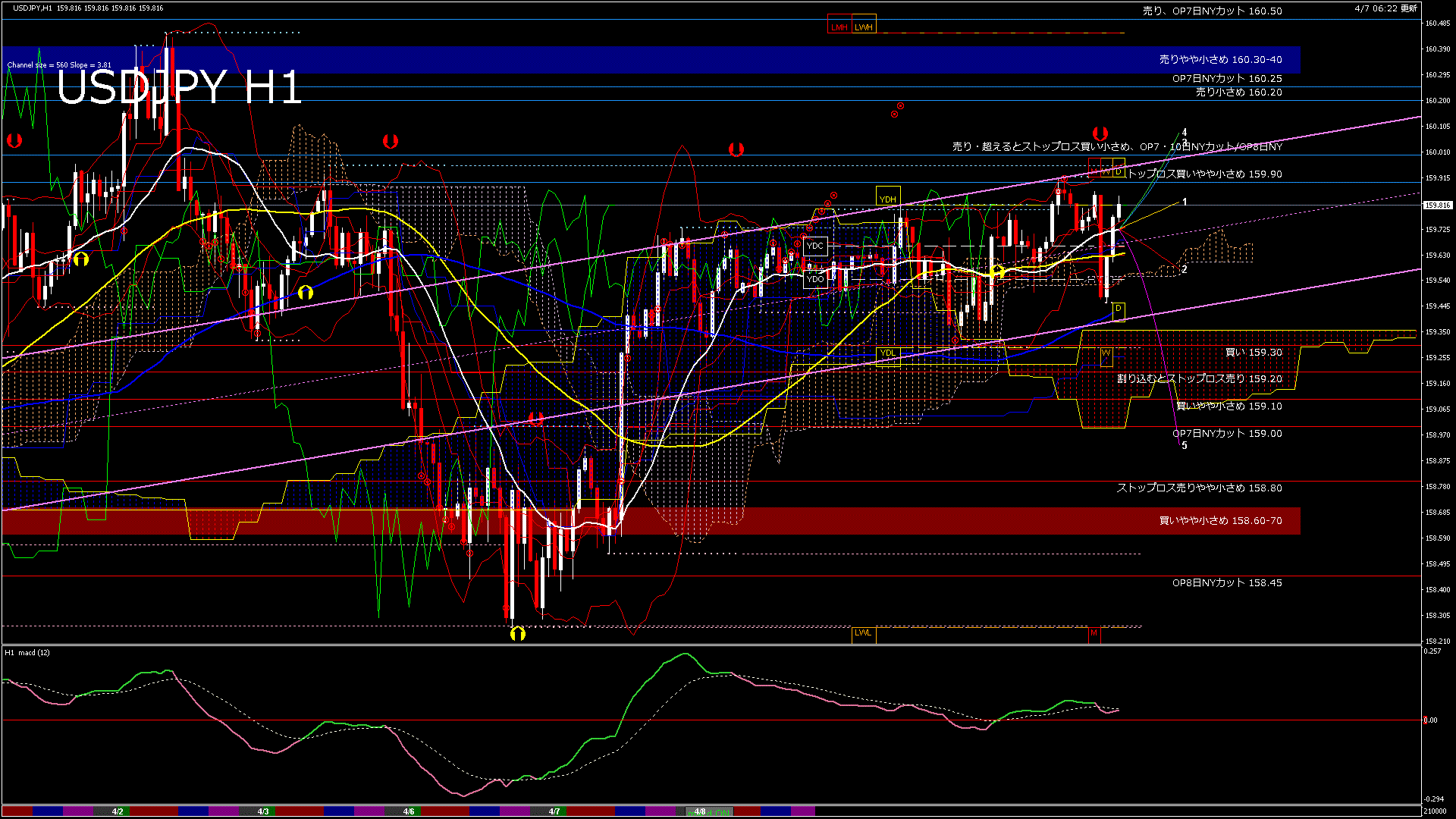
Task: Click the current price tag 159.816
Action: 1437,206
